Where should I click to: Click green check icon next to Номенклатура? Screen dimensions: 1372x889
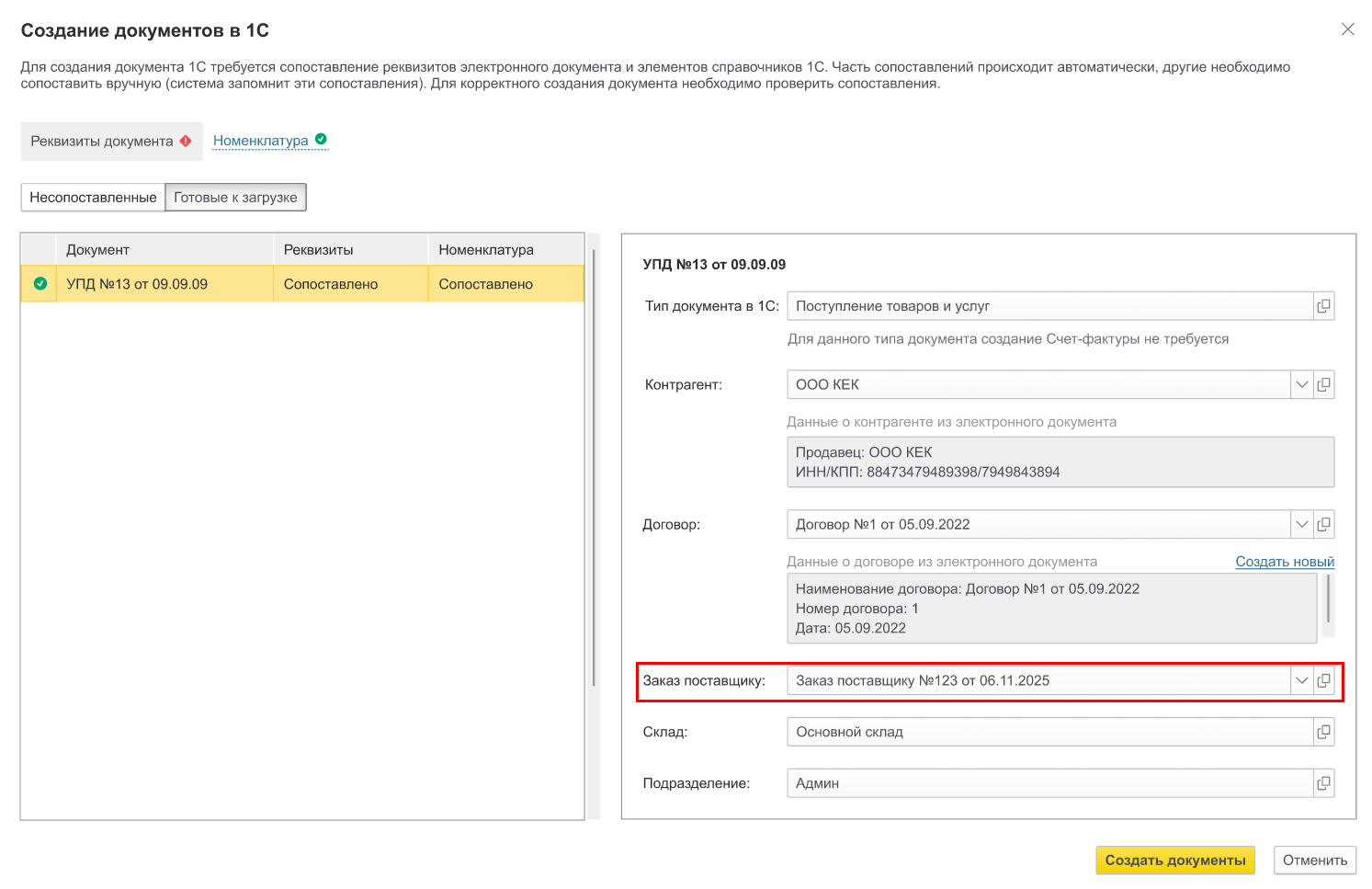click(321, 140)
